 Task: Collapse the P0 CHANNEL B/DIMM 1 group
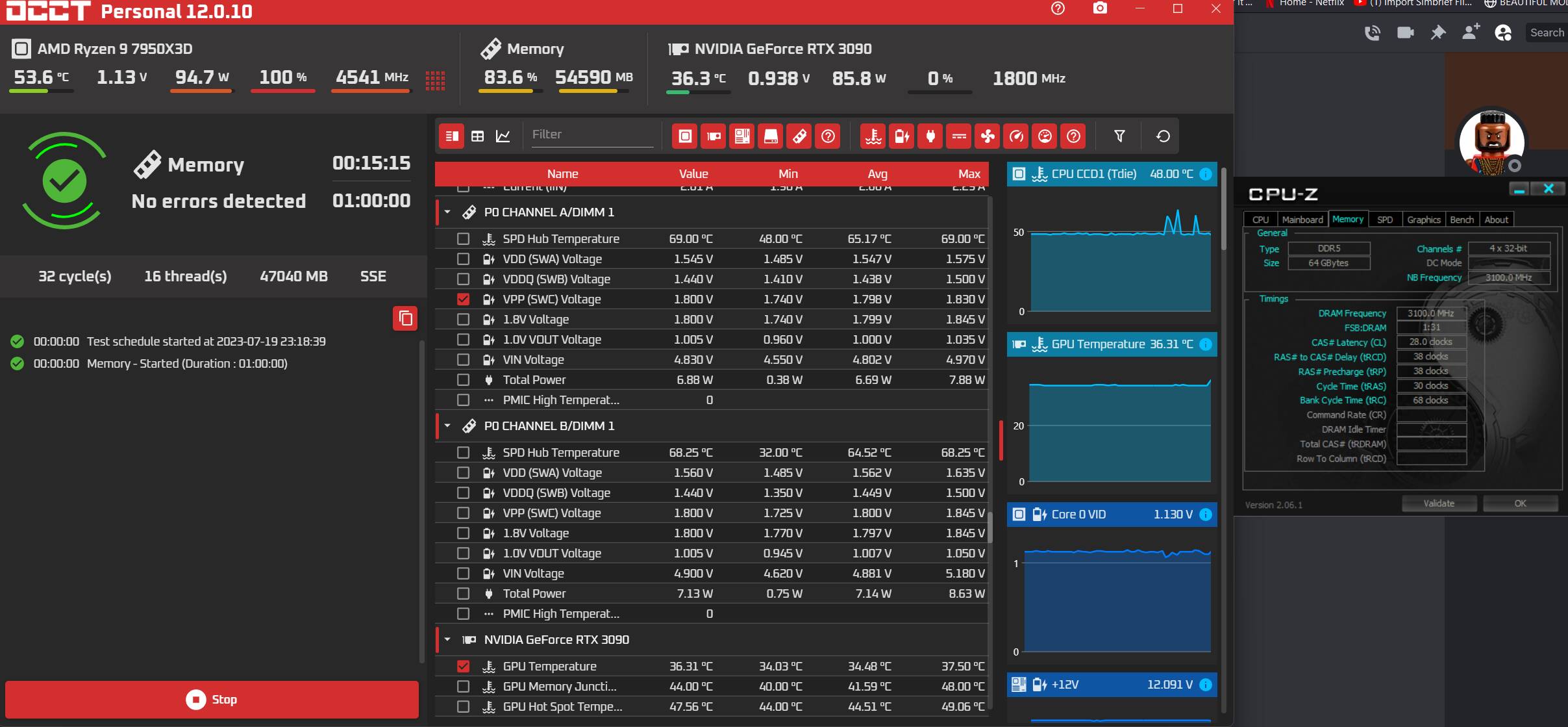pyautogui.click(x=447, y=426)
